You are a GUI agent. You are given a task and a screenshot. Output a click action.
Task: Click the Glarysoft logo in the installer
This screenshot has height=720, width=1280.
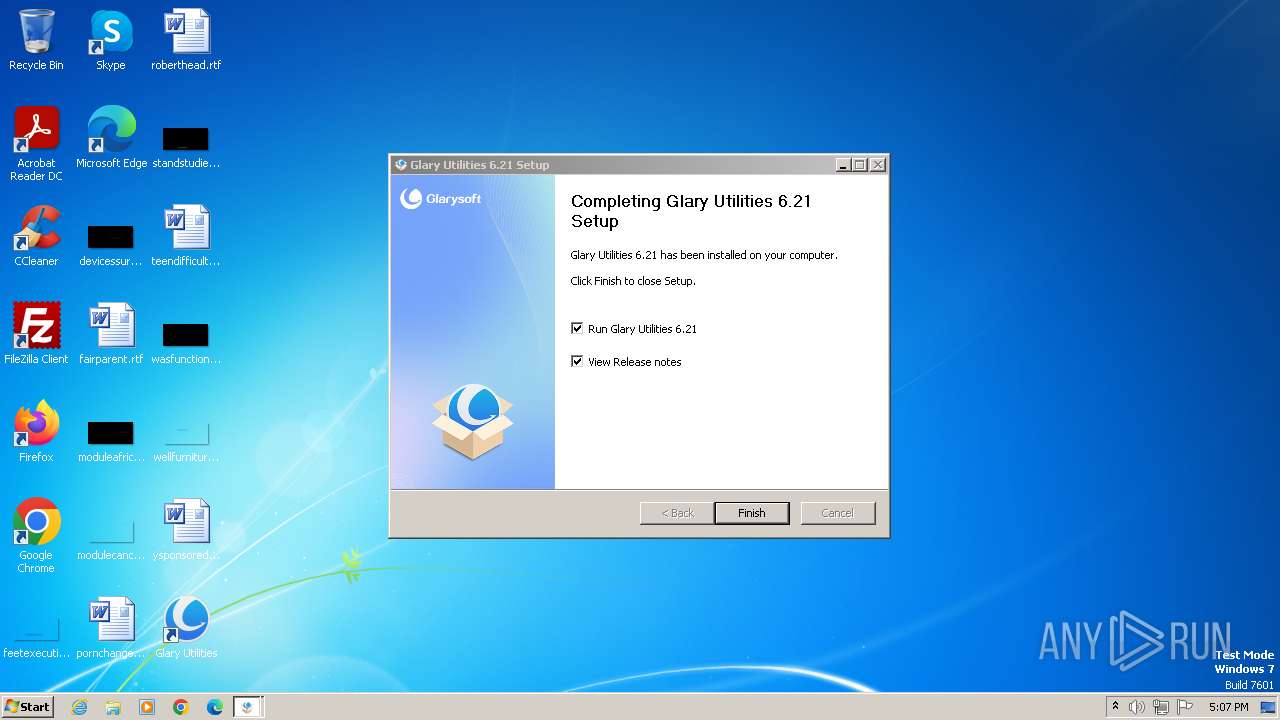[x=441, y=198]
